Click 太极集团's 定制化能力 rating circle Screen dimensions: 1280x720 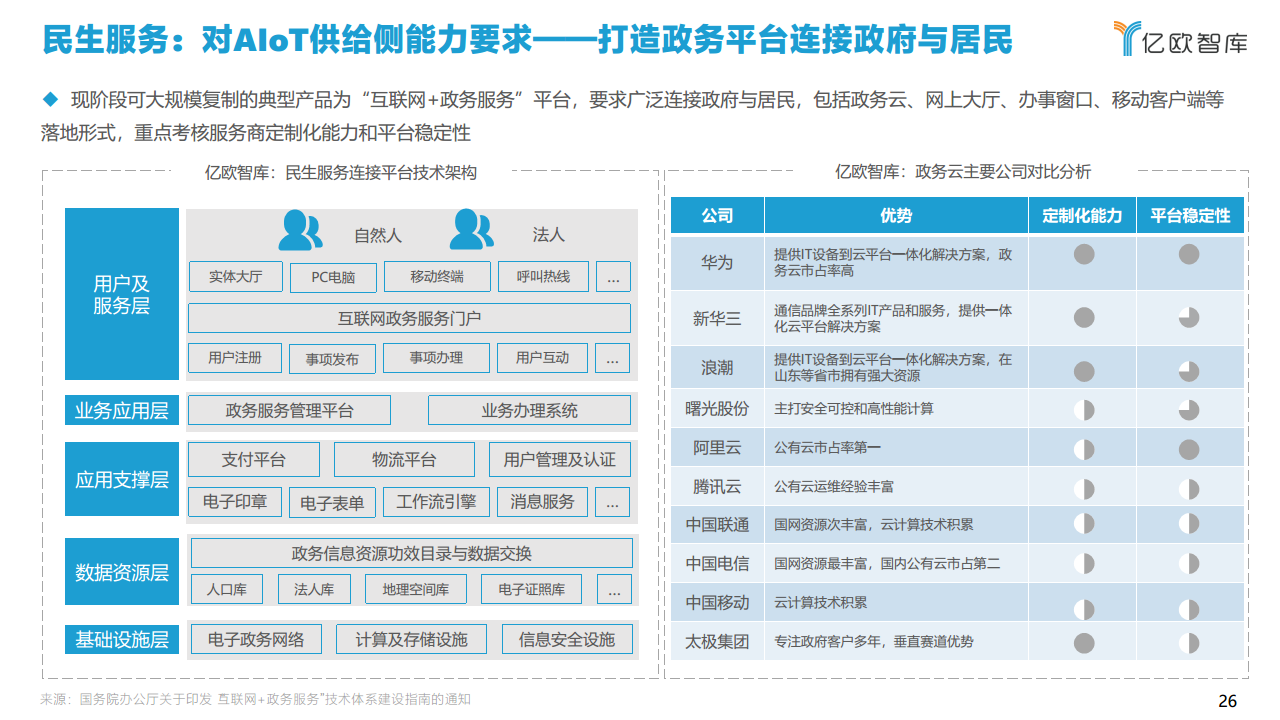(1082, 642)
